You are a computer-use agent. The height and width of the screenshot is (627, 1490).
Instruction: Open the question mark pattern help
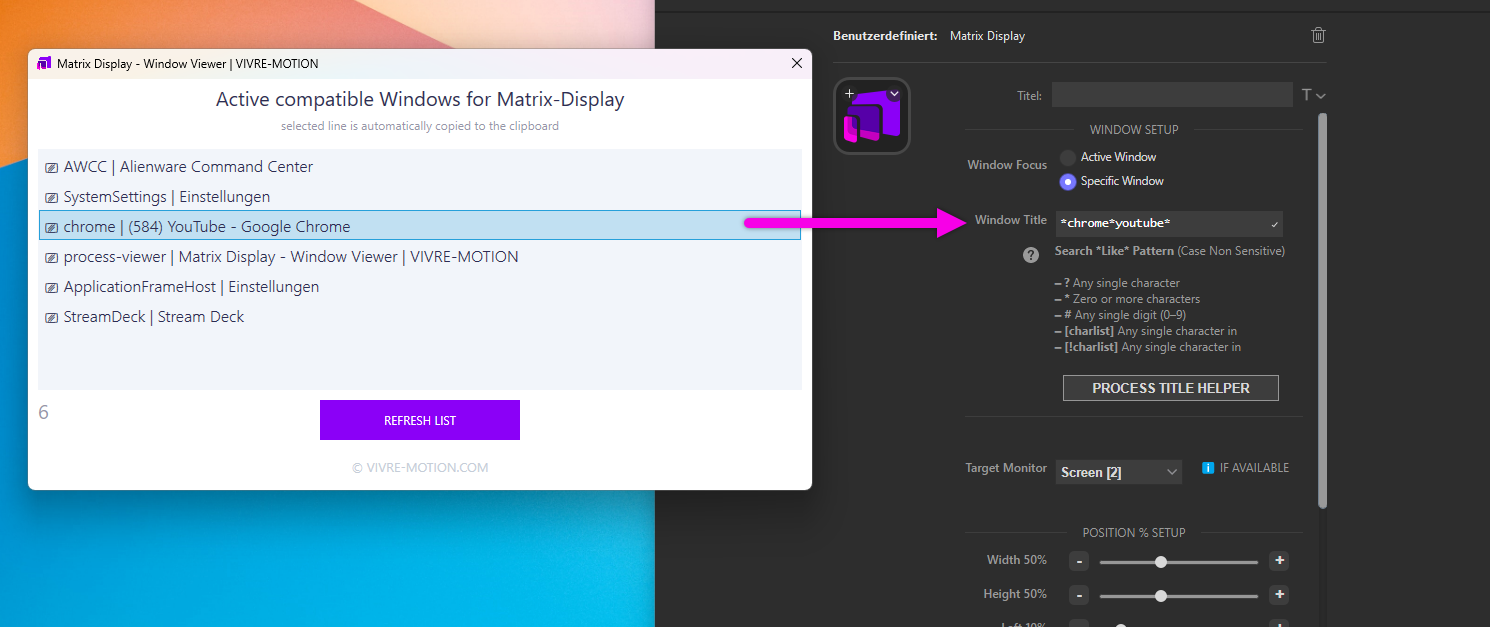pyautogui.click(x=1031, y=255)
